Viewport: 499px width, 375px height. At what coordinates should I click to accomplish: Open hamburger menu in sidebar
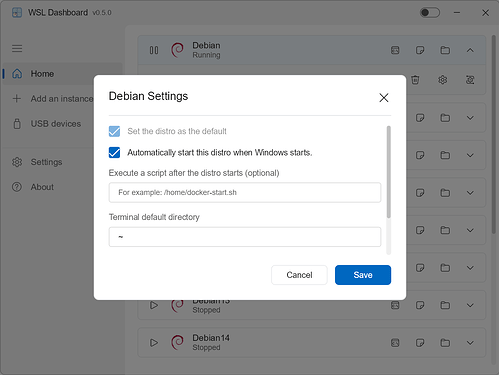[x=17, y=49]
